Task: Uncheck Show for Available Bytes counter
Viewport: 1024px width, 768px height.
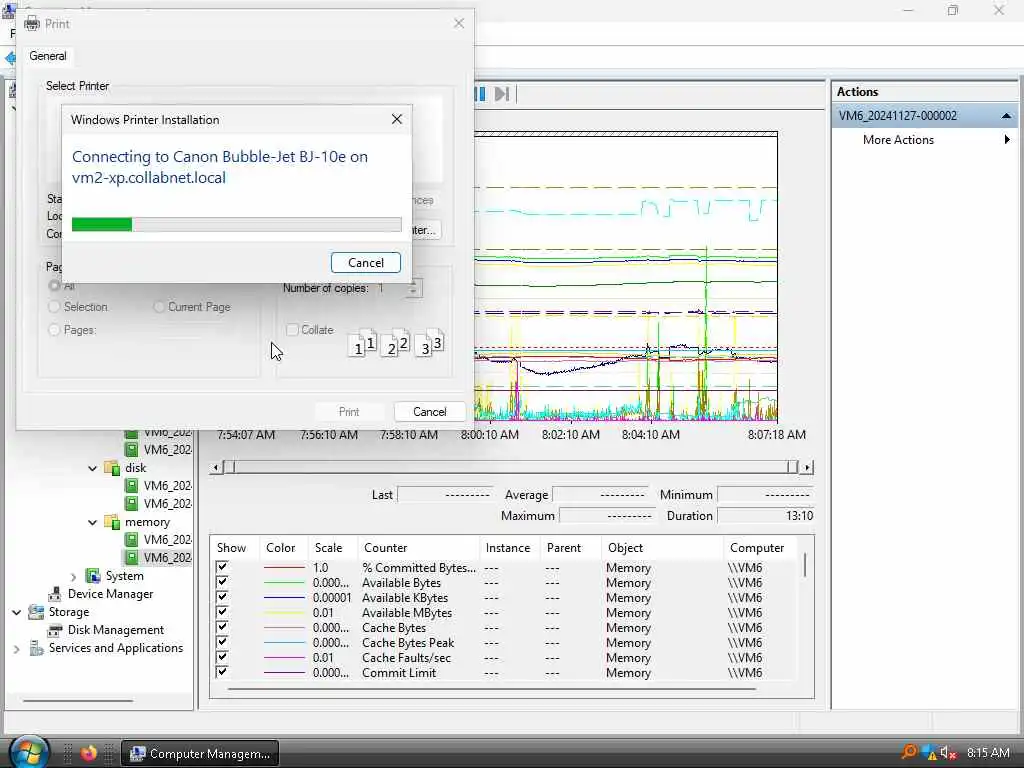Action: [x=222, y=582]
